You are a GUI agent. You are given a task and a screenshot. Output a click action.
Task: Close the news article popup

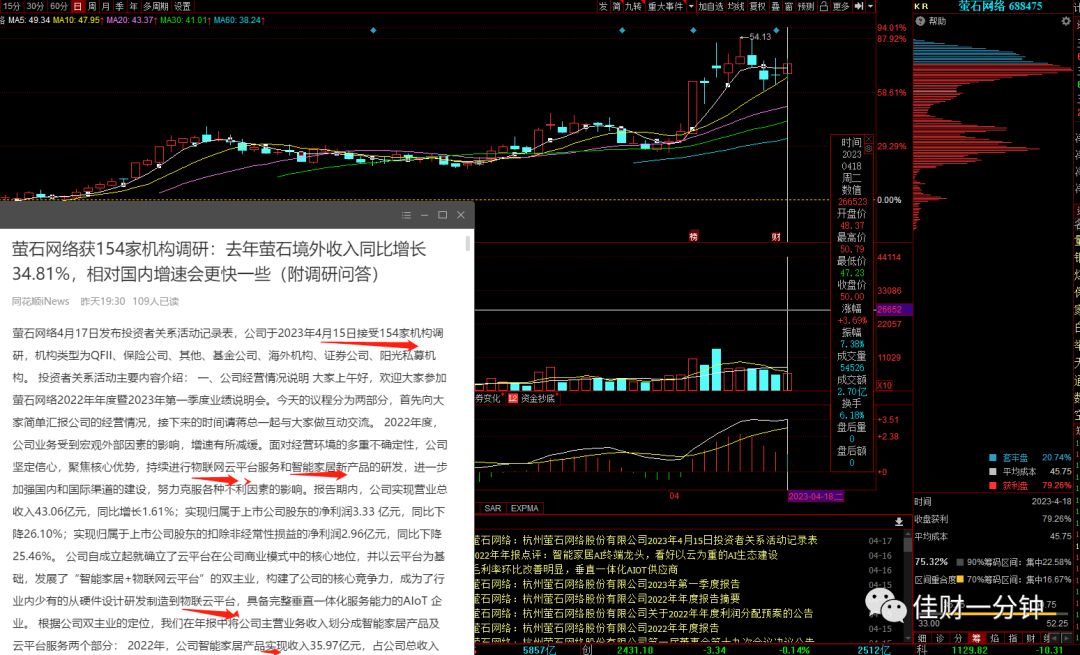click(461, 215)
